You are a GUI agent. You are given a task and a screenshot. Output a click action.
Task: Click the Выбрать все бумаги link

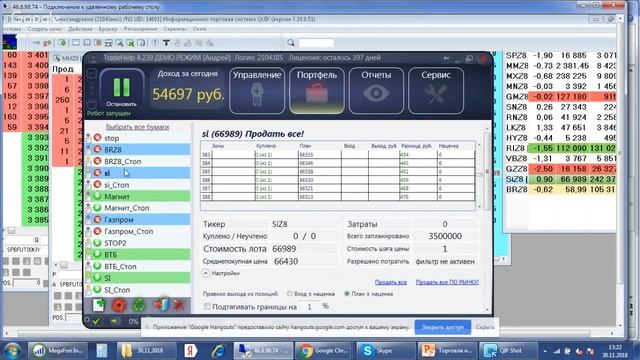(x=137, y=127)
